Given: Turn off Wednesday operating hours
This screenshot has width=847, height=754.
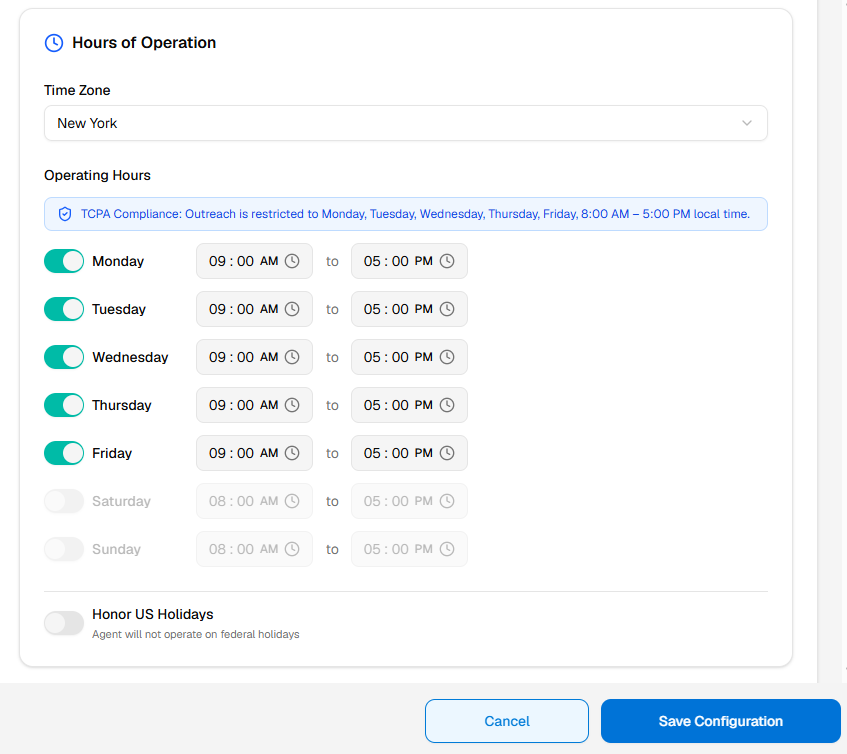Looking at the screenshot, I should pos(64,357).
